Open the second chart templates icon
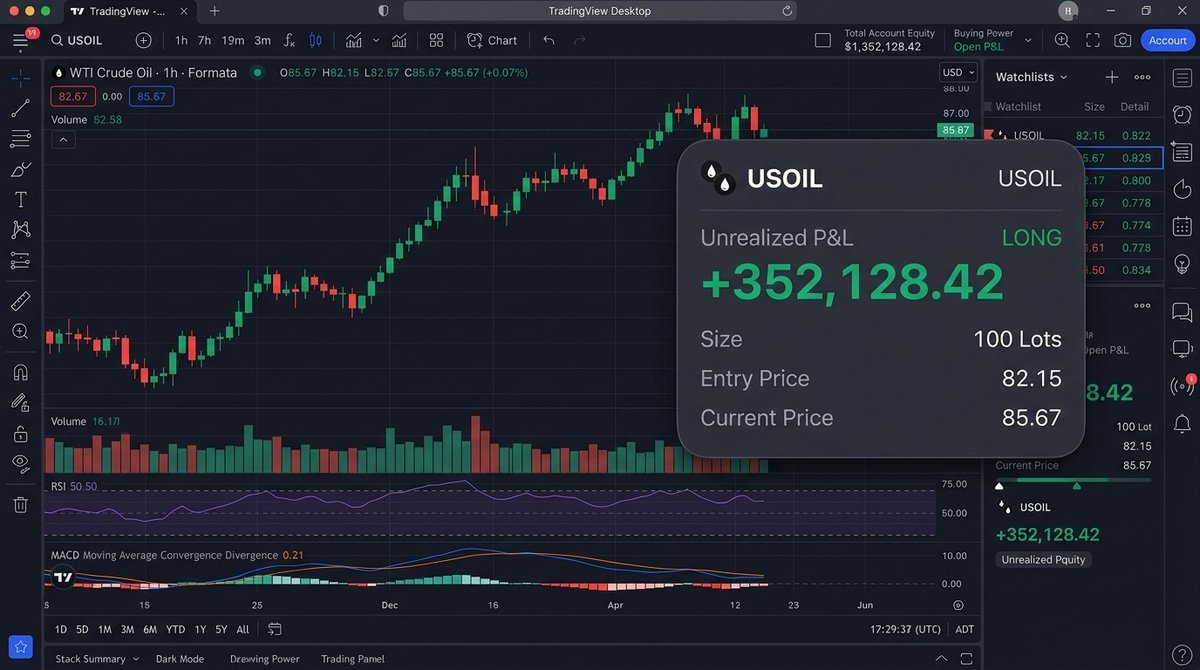The image size is (1200, 670). [400, 40]
